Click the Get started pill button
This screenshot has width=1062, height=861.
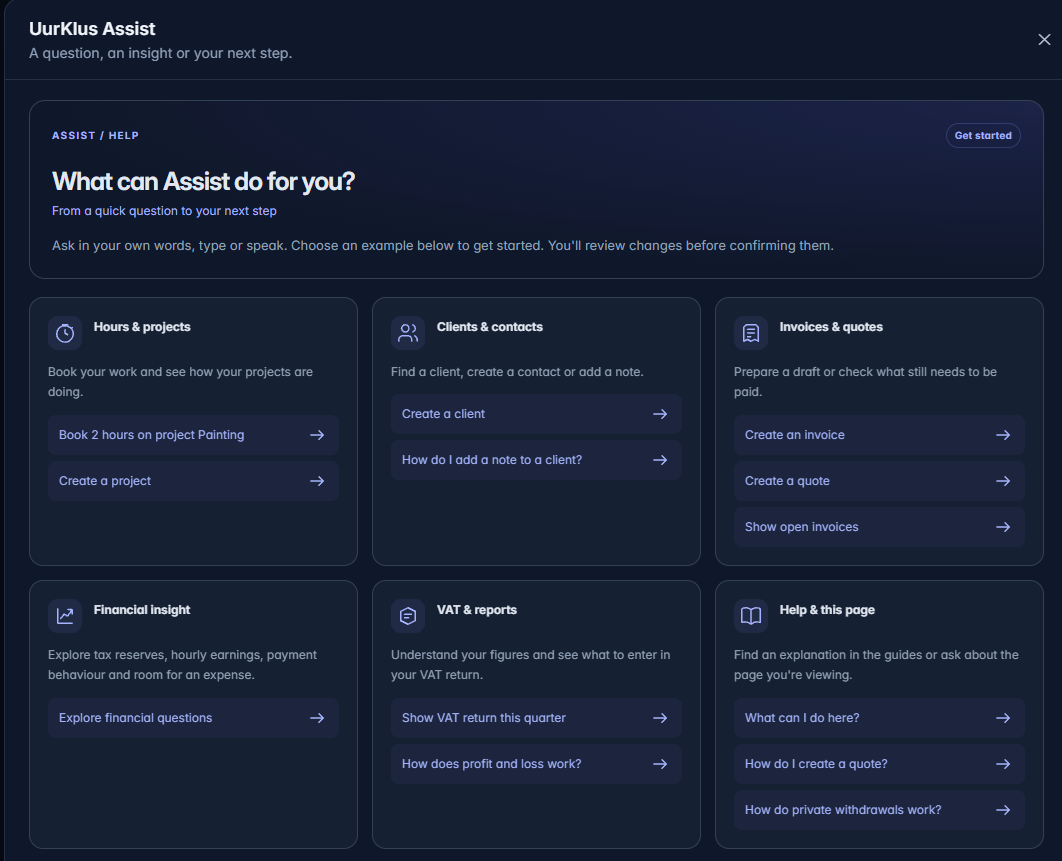pyautogui.click(x=983, y=135)
